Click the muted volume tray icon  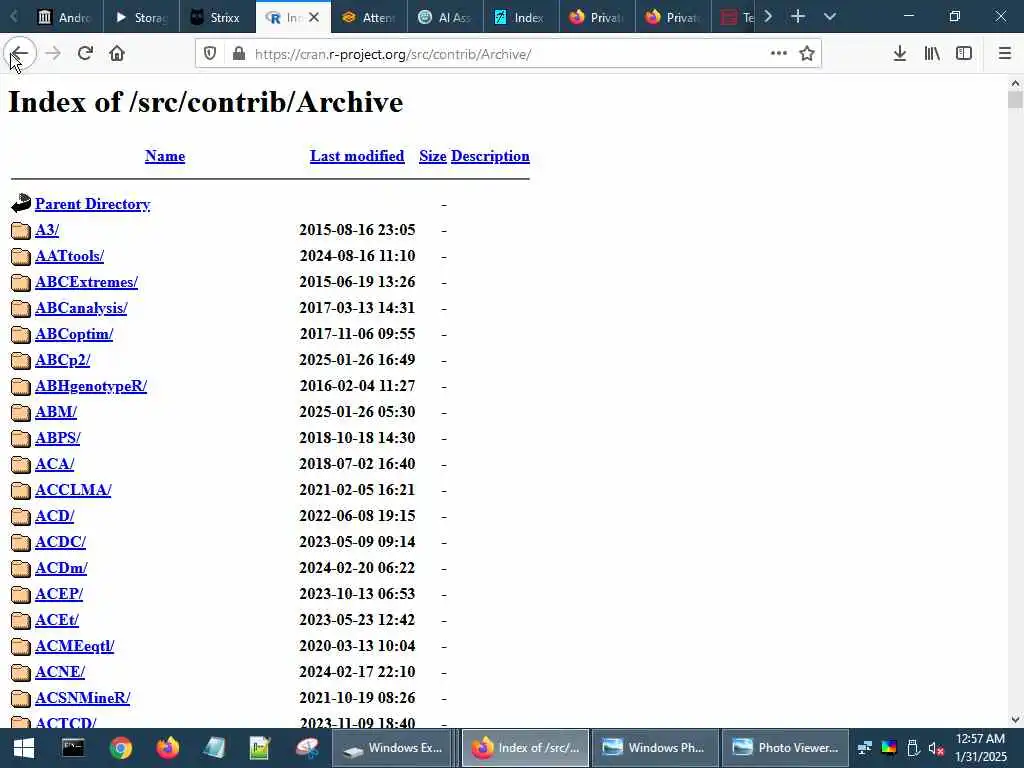(936, 748)
